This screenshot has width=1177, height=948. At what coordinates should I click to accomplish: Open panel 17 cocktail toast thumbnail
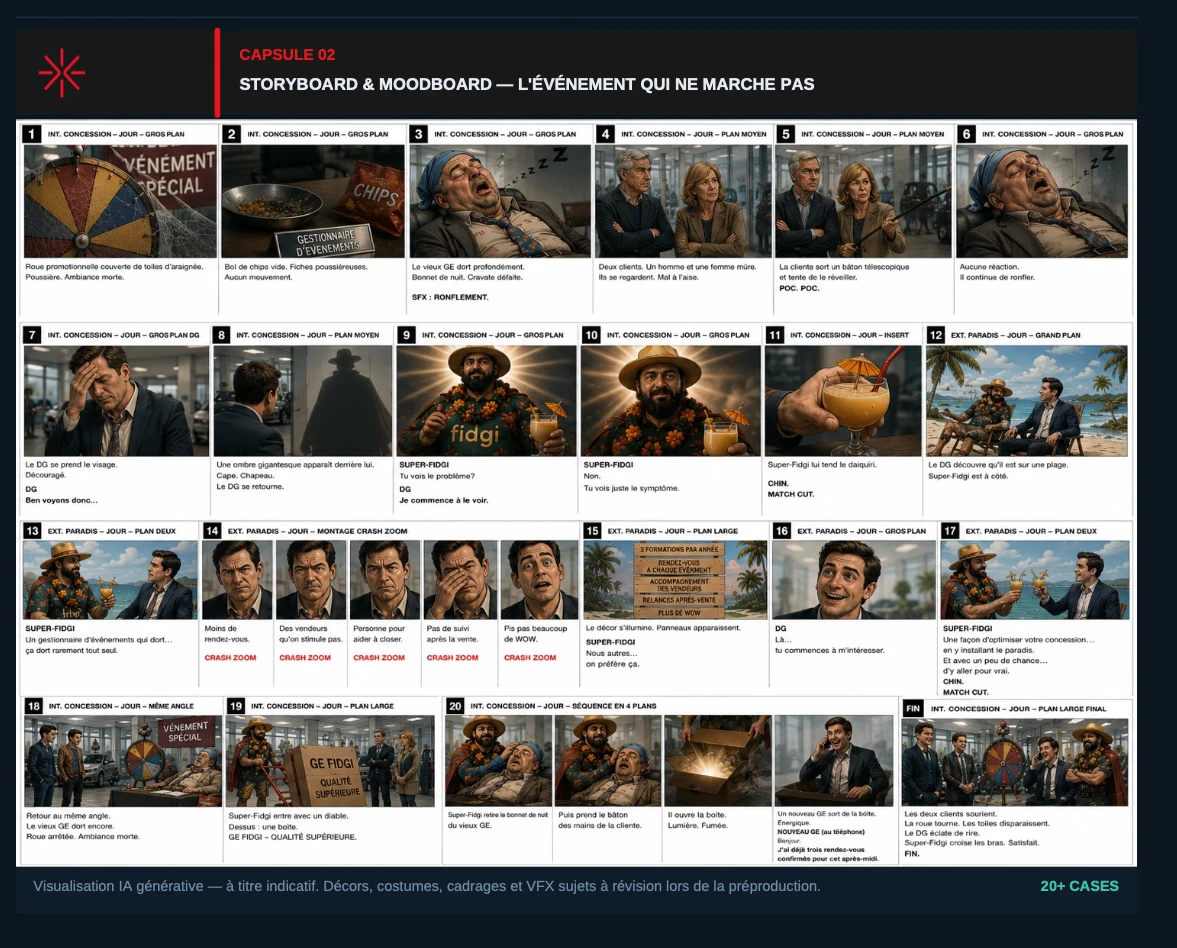(x=1034, y=579)
